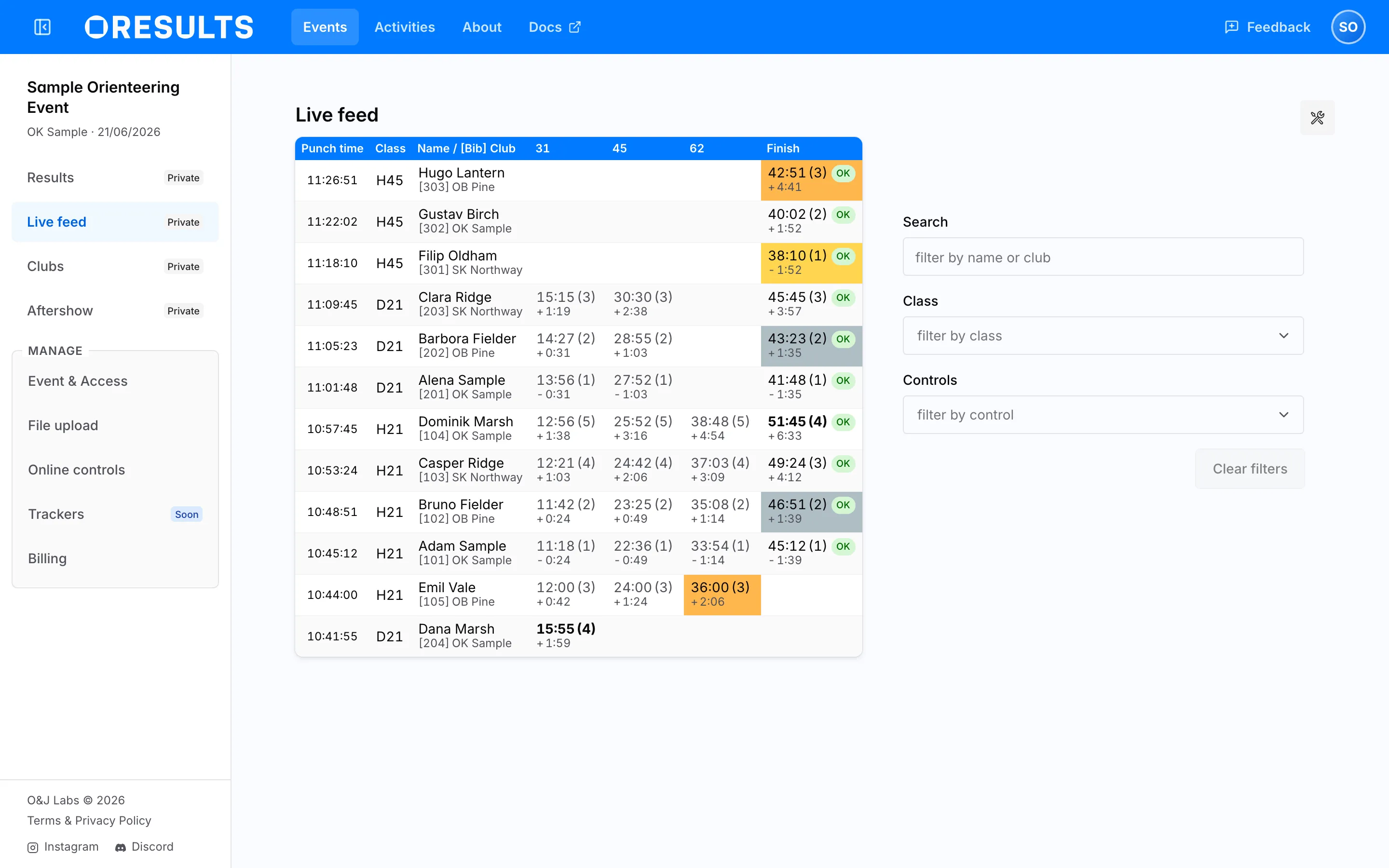Open the live feed tools settings icon
This screenshot has height=868, width=1389.
point(1317,118)
